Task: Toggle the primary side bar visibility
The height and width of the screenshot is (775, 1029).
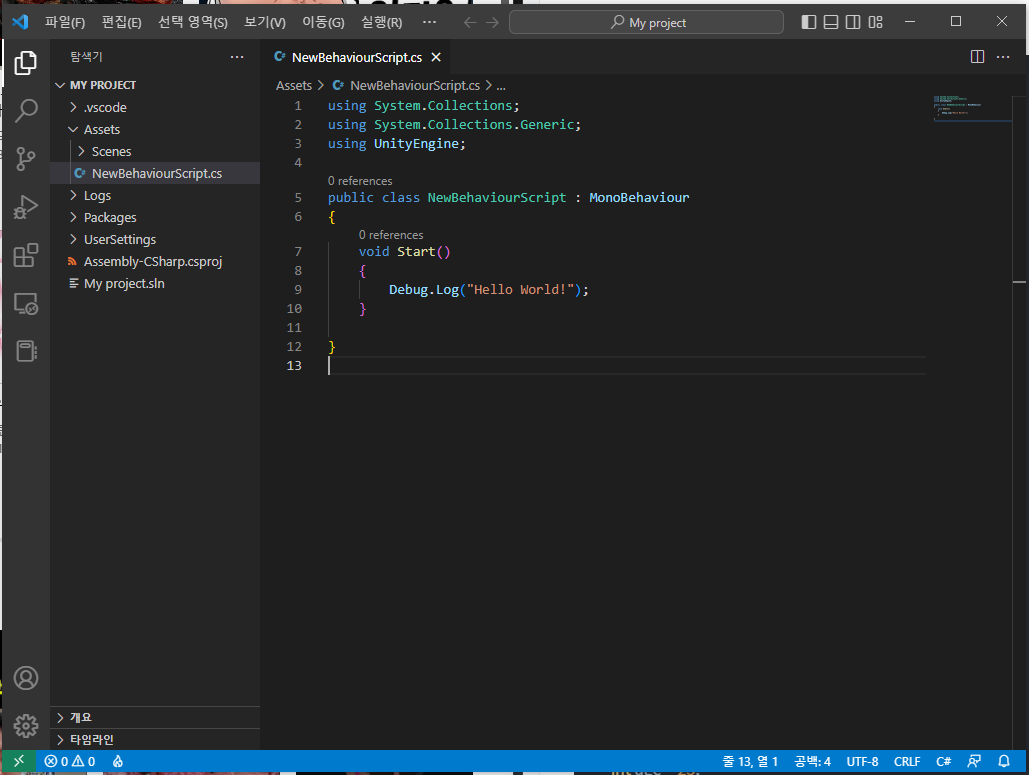Action: click(x=808, y=22)
